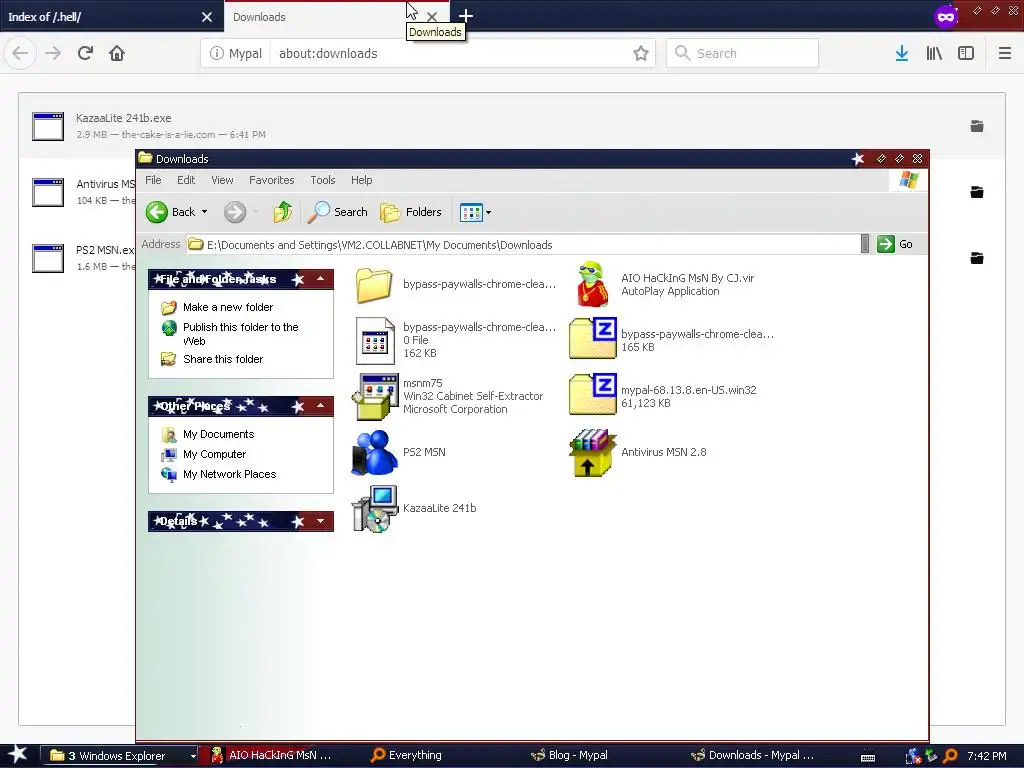Go back in the Mypal browser
This screenshot has height=768, width=1024.
tap(20, 53)
